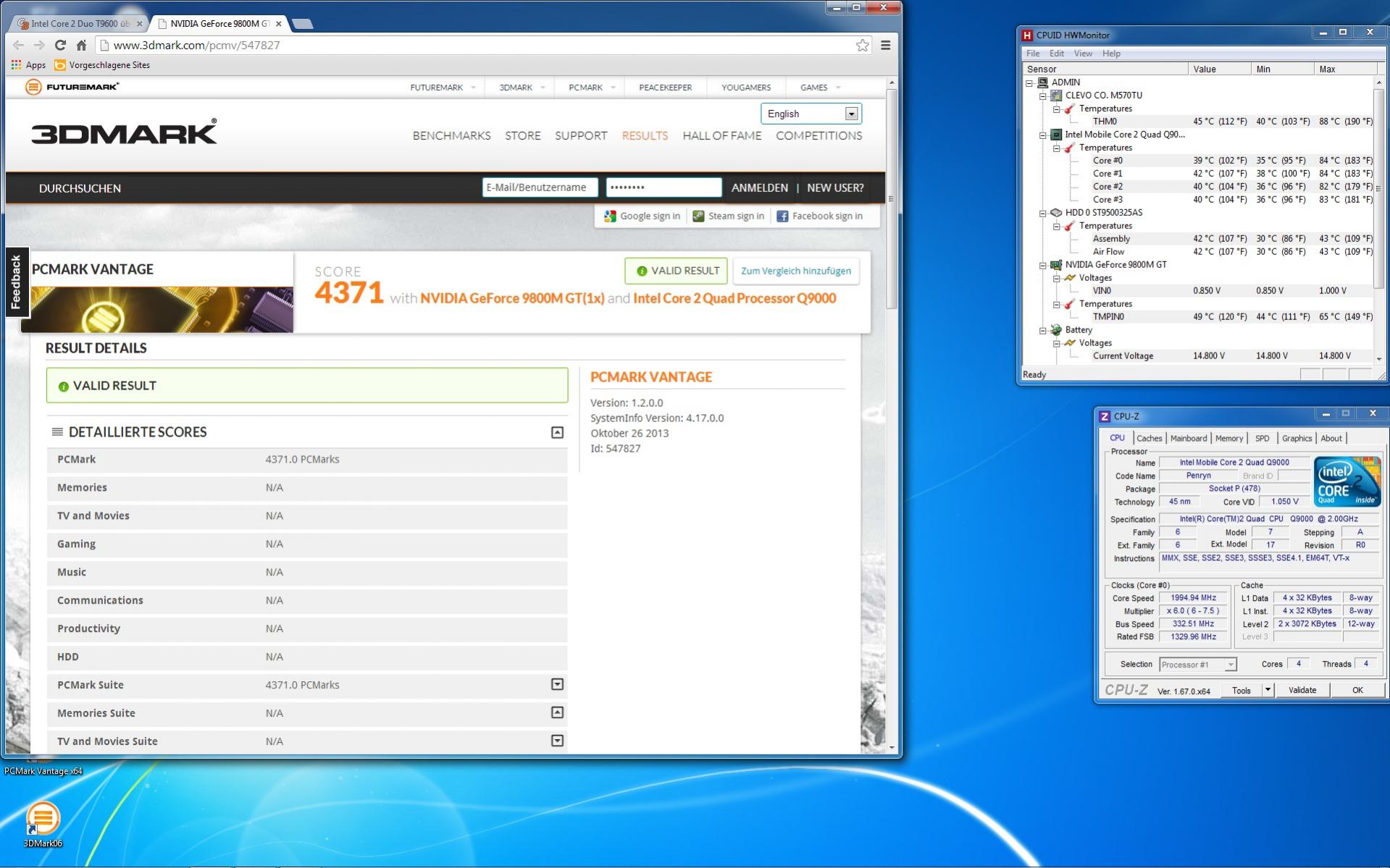Click the ANMELDEN login button
This screenshot has width=1390, height=868.
pos(759,187)
